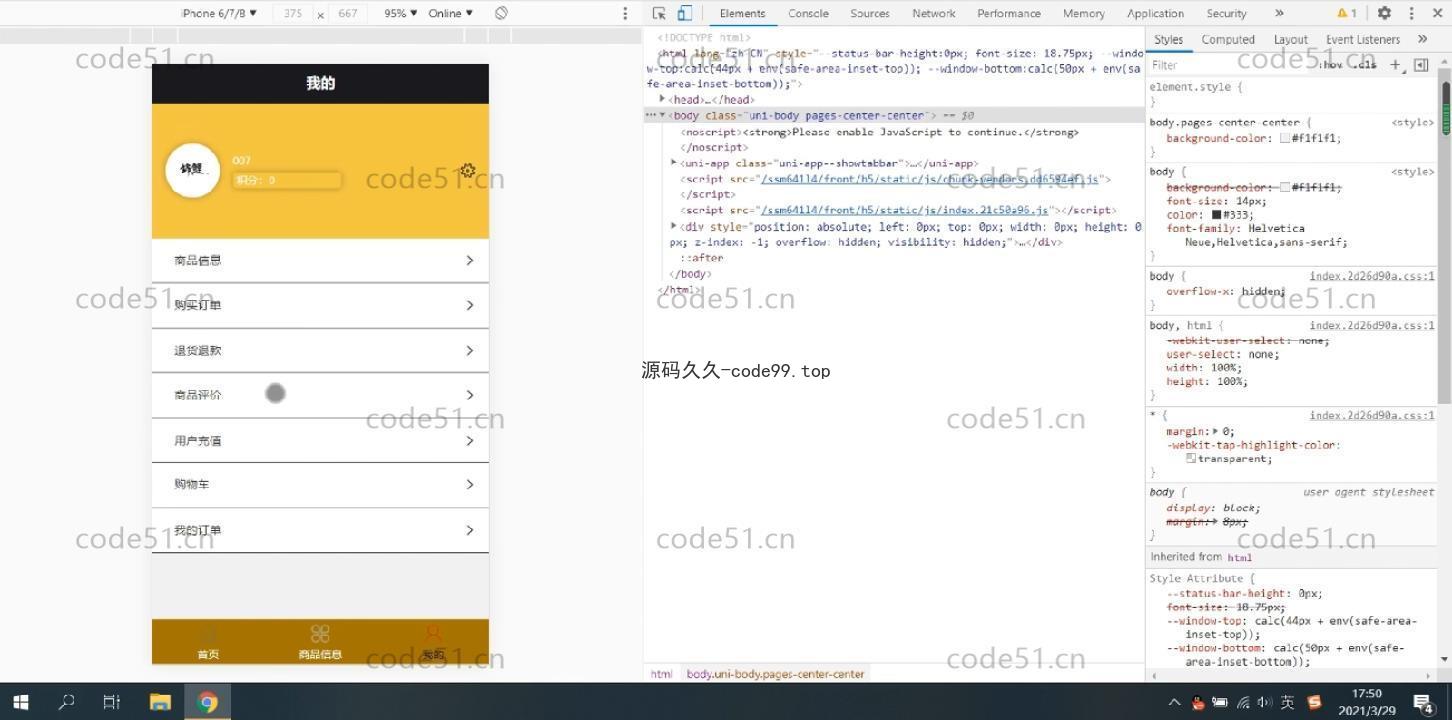Screen dimensions: 1452x720
Task: Open index.2d26d90a.css:1 link for overflow-x rule
Action: pyautogui.click(x=1371, y=276)
